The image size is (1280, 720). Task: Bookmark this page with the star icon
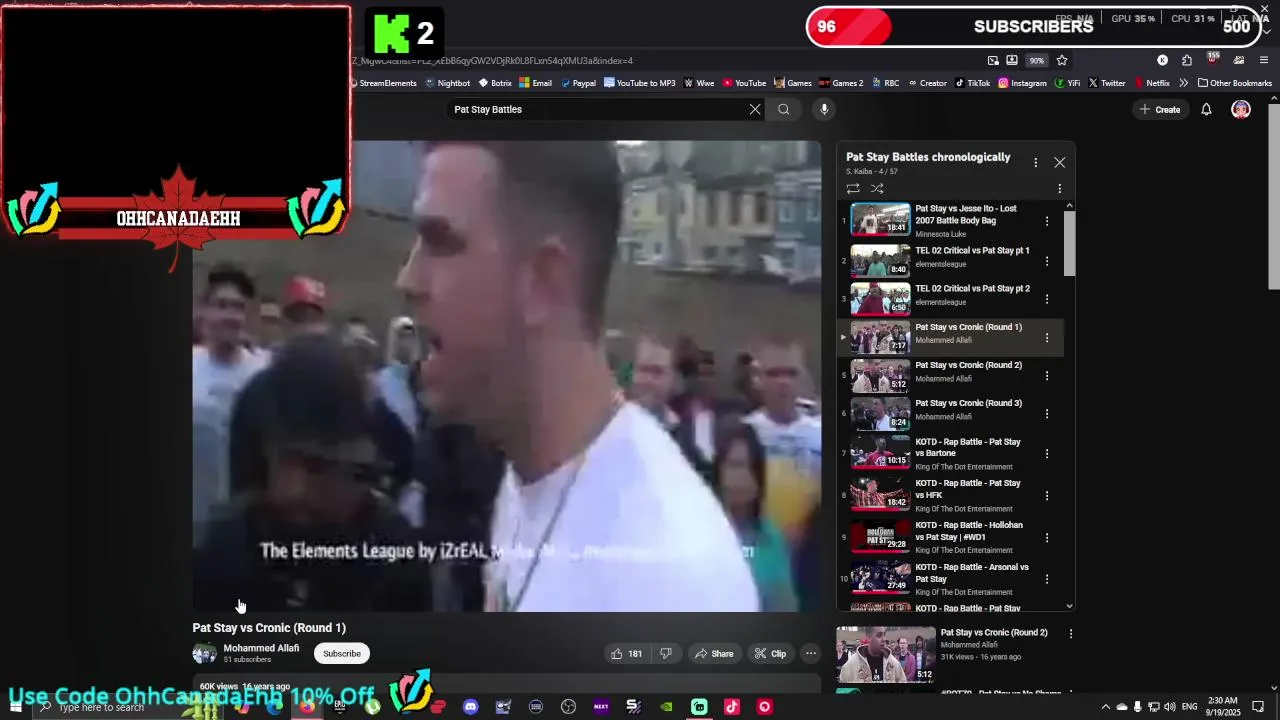pyautogui.click(x=1062, y=60)
